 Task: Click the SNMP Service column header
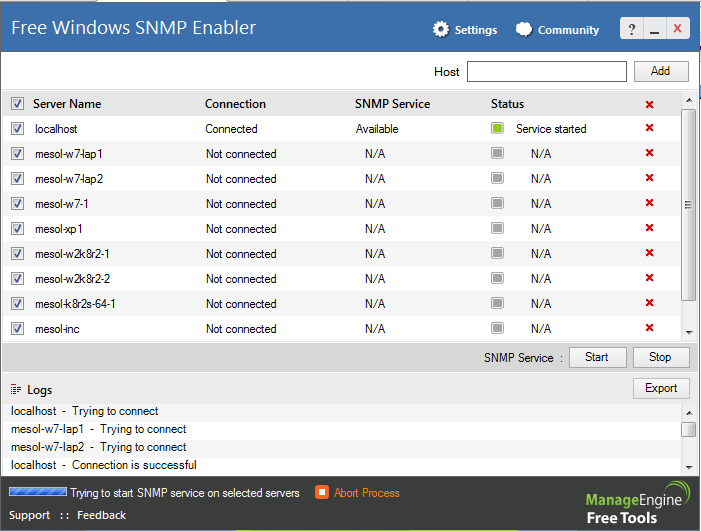393,104
